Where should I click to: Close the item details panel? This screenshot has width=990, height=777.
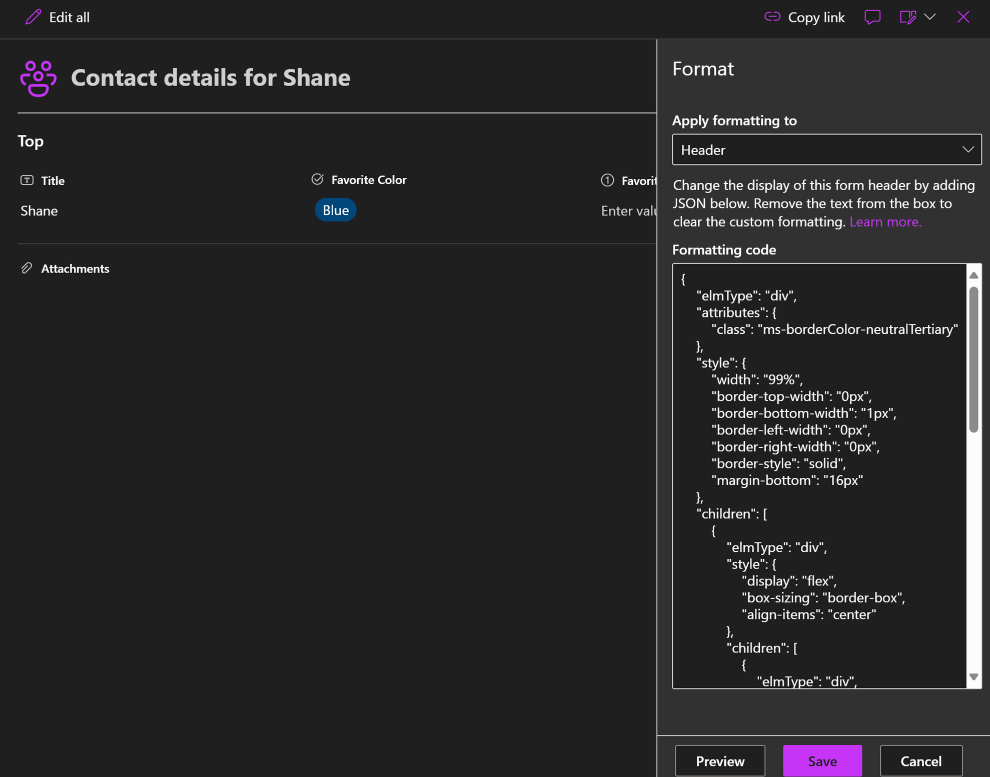963,17
